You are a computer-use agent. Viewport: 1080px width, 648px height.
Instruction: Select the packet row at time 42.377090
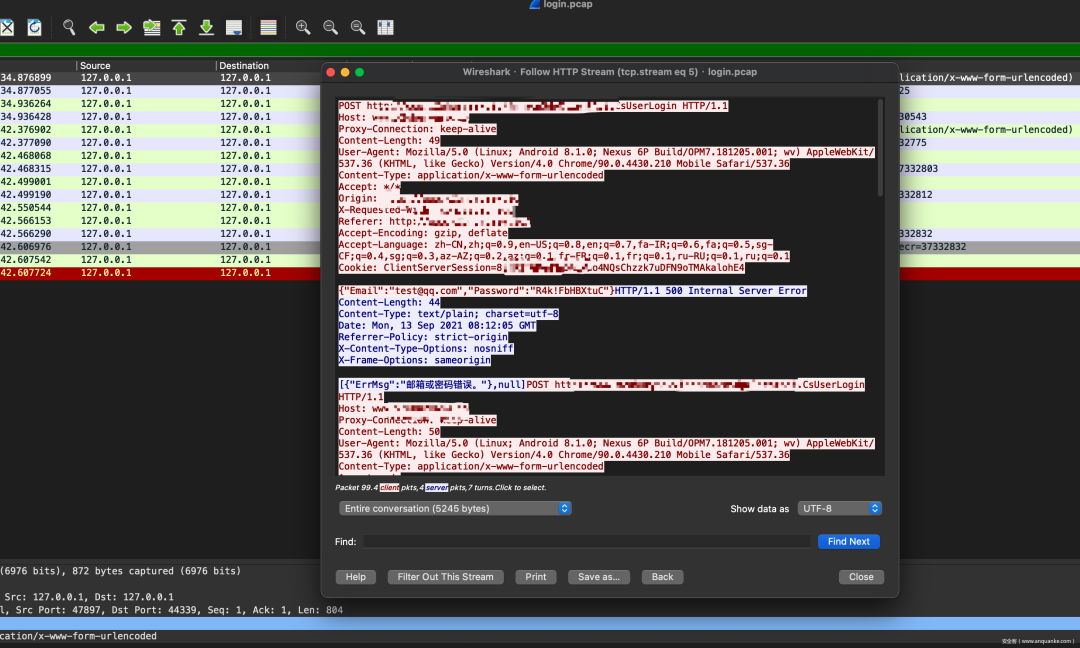[x=160, y=143]
